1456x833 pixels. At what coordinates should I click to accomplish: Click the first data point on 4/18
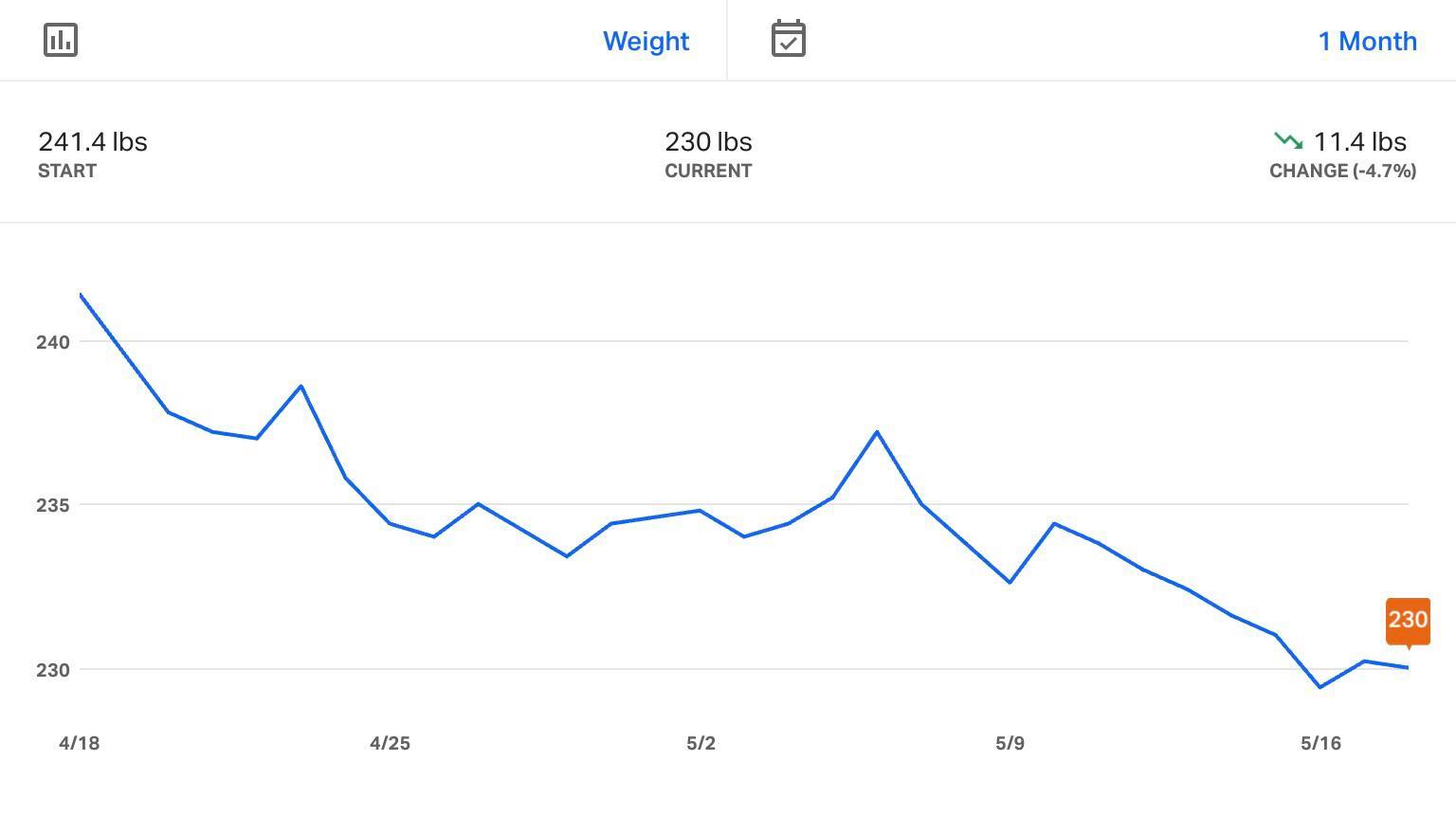pyautogui.click(x=81, y=295)
